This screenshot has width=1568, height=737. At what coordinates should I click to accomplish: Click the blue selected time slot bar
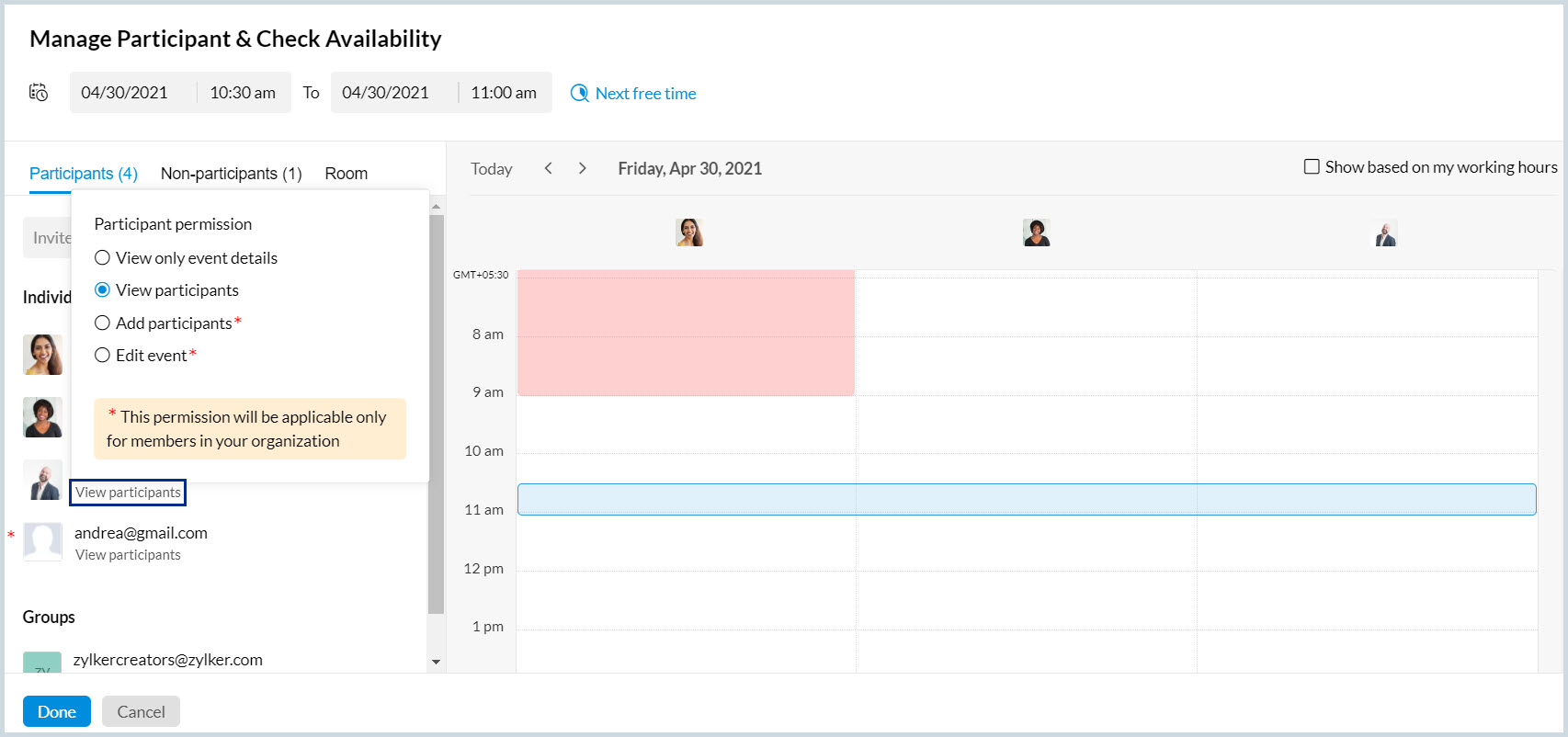[1026, 499]
